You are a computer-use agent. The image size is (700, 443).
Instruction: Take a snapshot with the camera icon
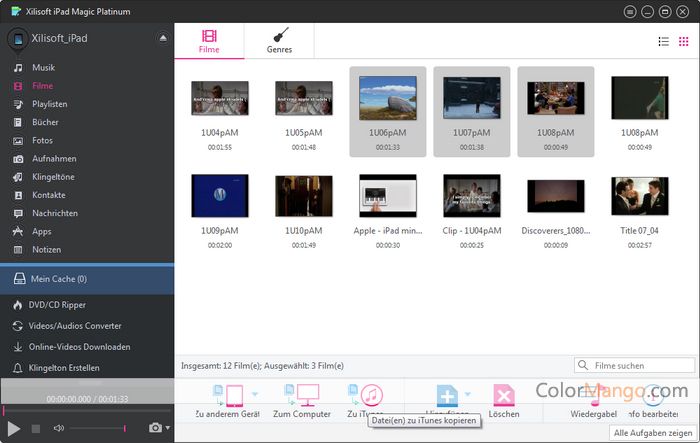[155, 428]
